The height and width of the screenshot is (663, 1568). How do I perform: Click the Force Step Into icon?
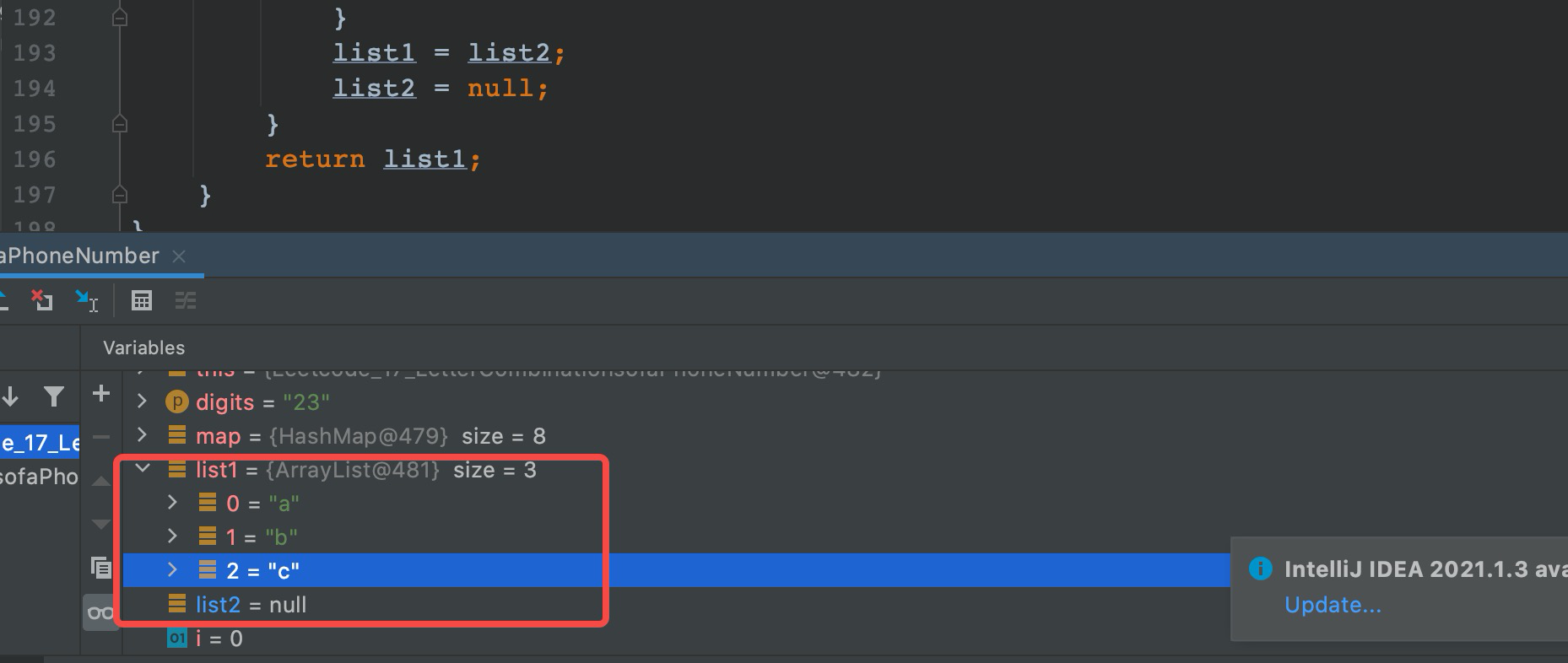[85, 300]
